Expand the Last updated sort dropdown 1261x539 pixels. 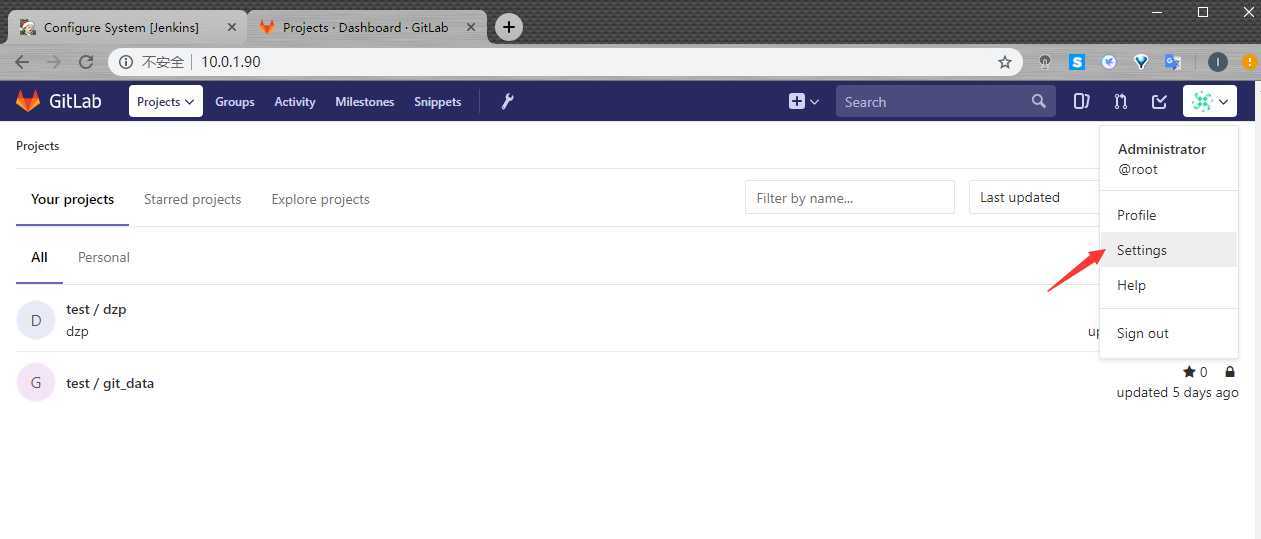1035,197
